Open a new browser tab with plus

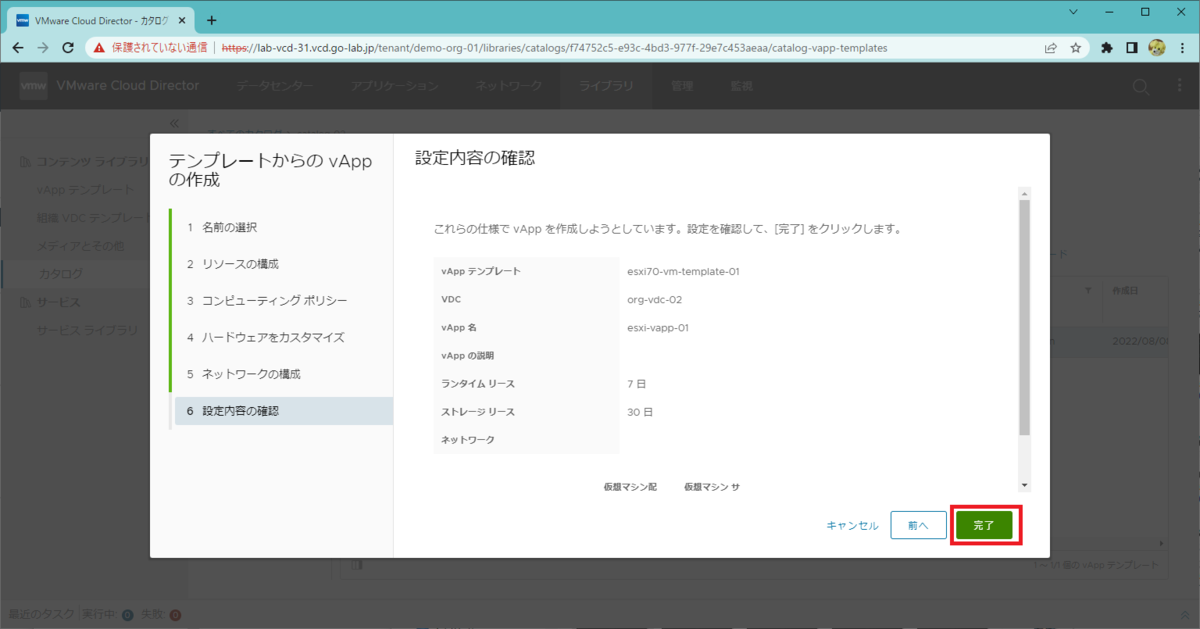click(211, 19)
